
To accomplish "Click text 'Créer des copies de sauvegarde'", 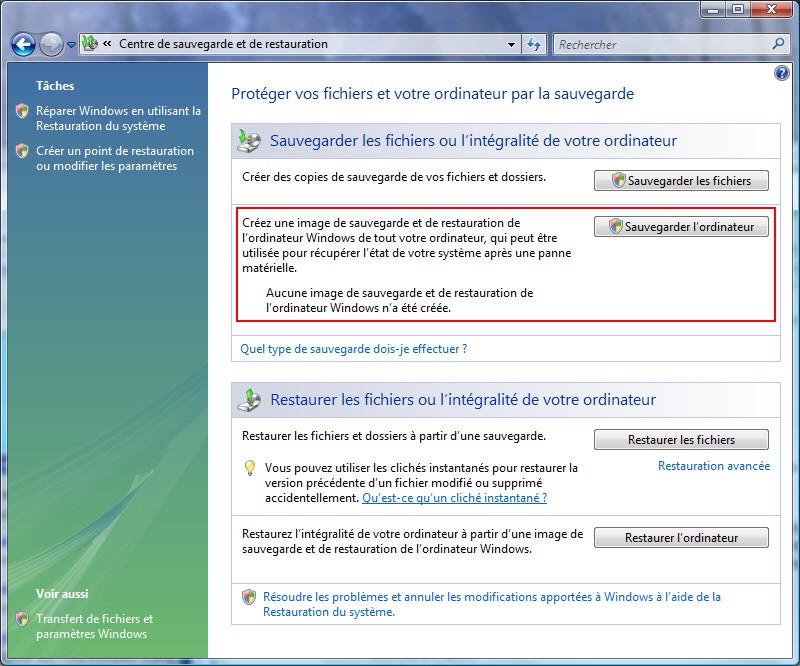I will [394, 177].
